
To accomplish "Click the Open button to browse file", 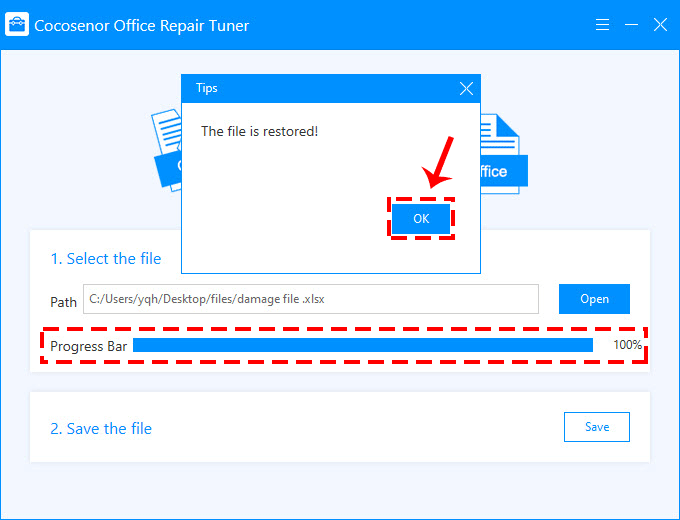I will tap(594, 299).
